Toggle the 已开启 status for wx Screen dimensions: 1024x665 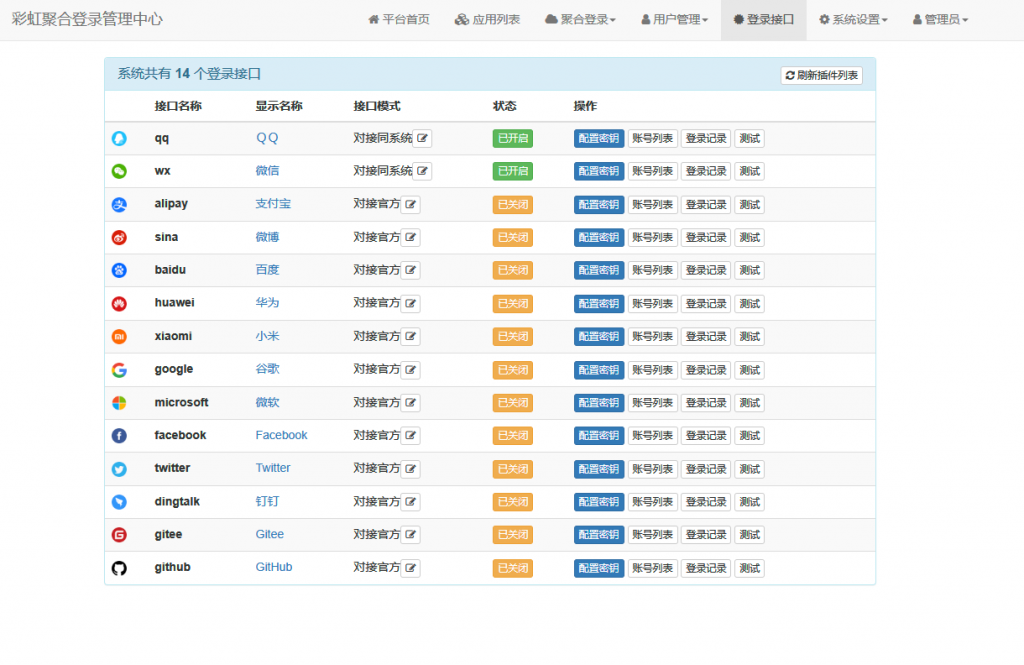pyautogui.click(x=513, y=171)
